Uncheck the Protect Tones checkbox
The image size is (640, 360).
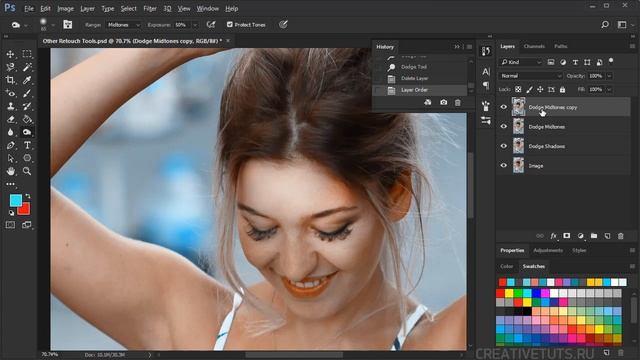coord(230,25)
